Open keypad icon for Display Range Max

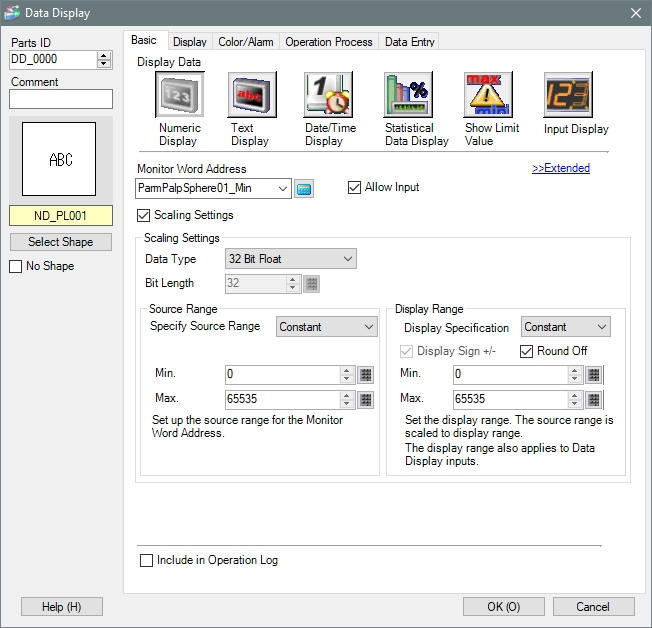(x=594, y=399)
